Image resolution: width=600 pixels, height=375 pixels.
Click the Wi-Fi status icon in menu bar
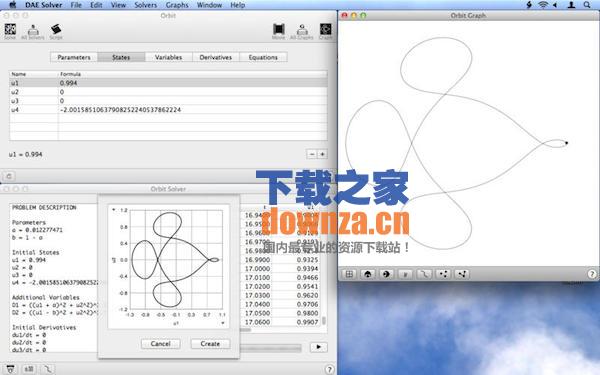543,5
